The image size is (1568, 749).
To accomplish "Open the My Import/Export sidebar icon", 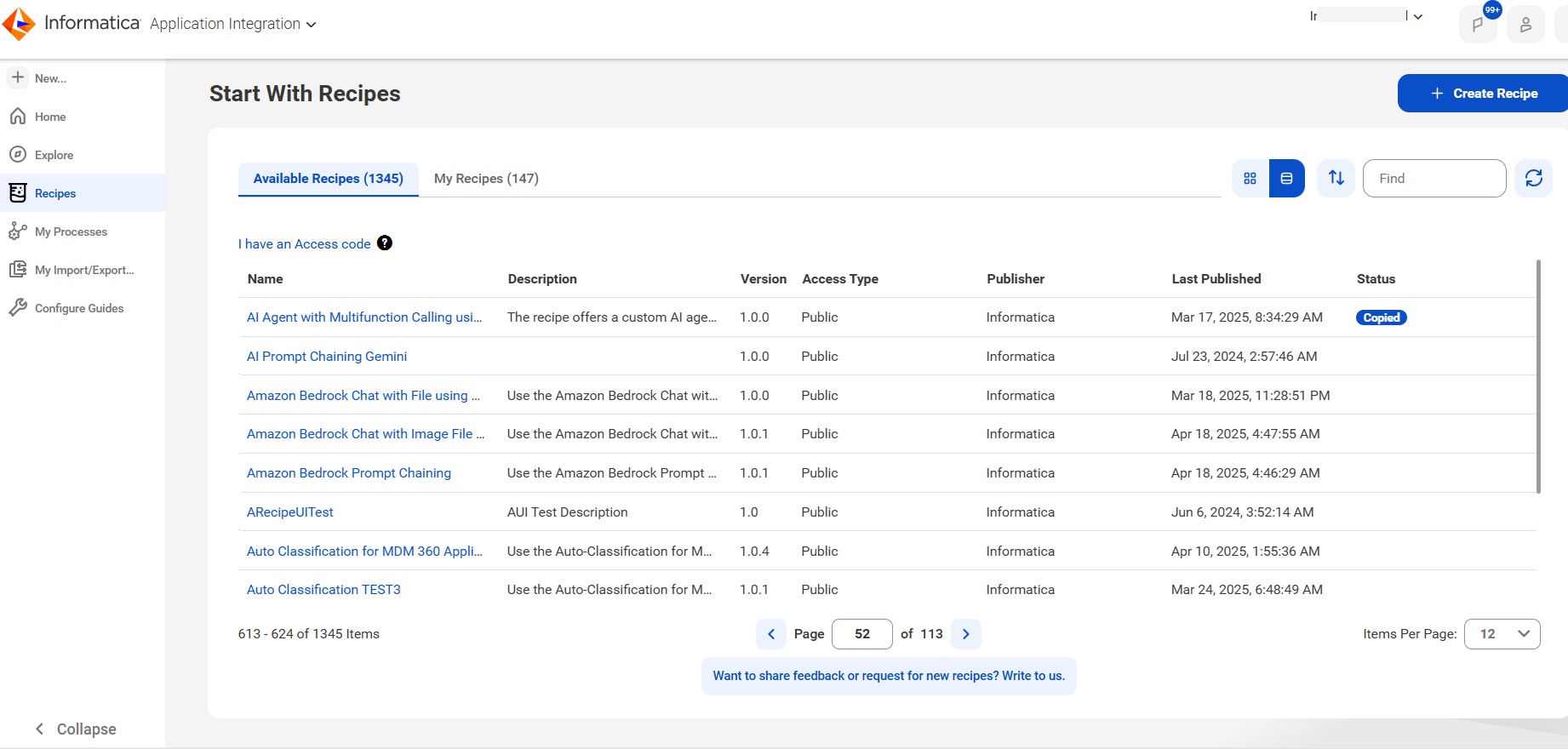I will point(18,270).
